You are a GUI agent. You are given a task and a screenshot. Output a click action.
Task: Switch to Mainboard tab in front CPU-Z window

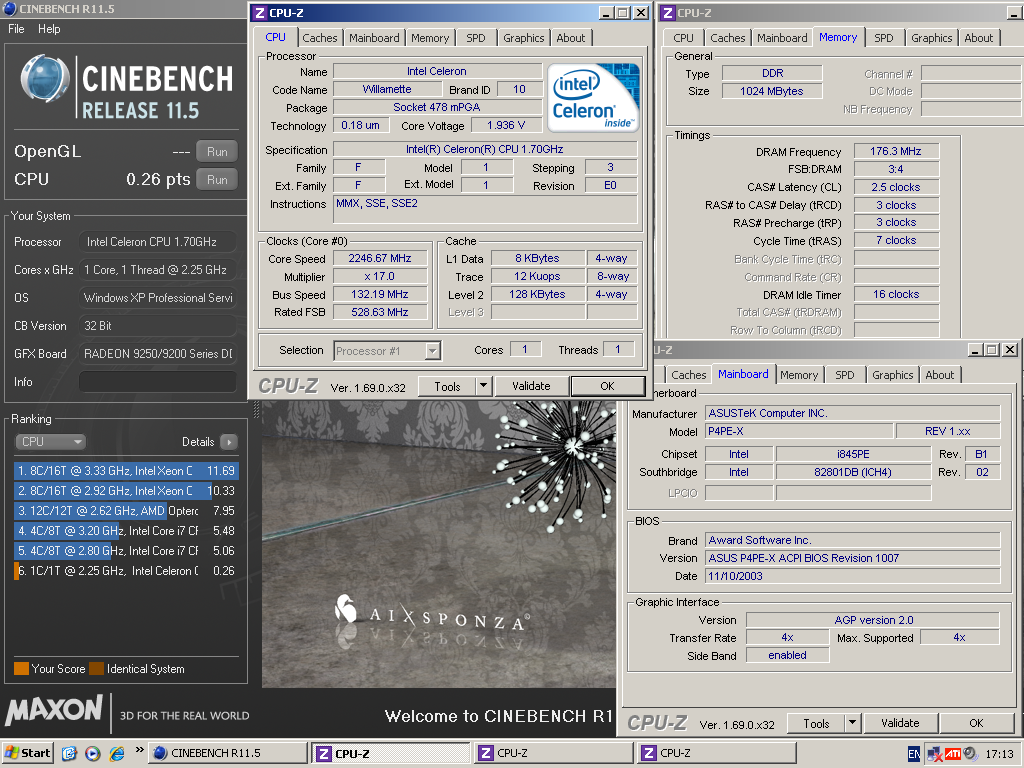click(374, 38)
